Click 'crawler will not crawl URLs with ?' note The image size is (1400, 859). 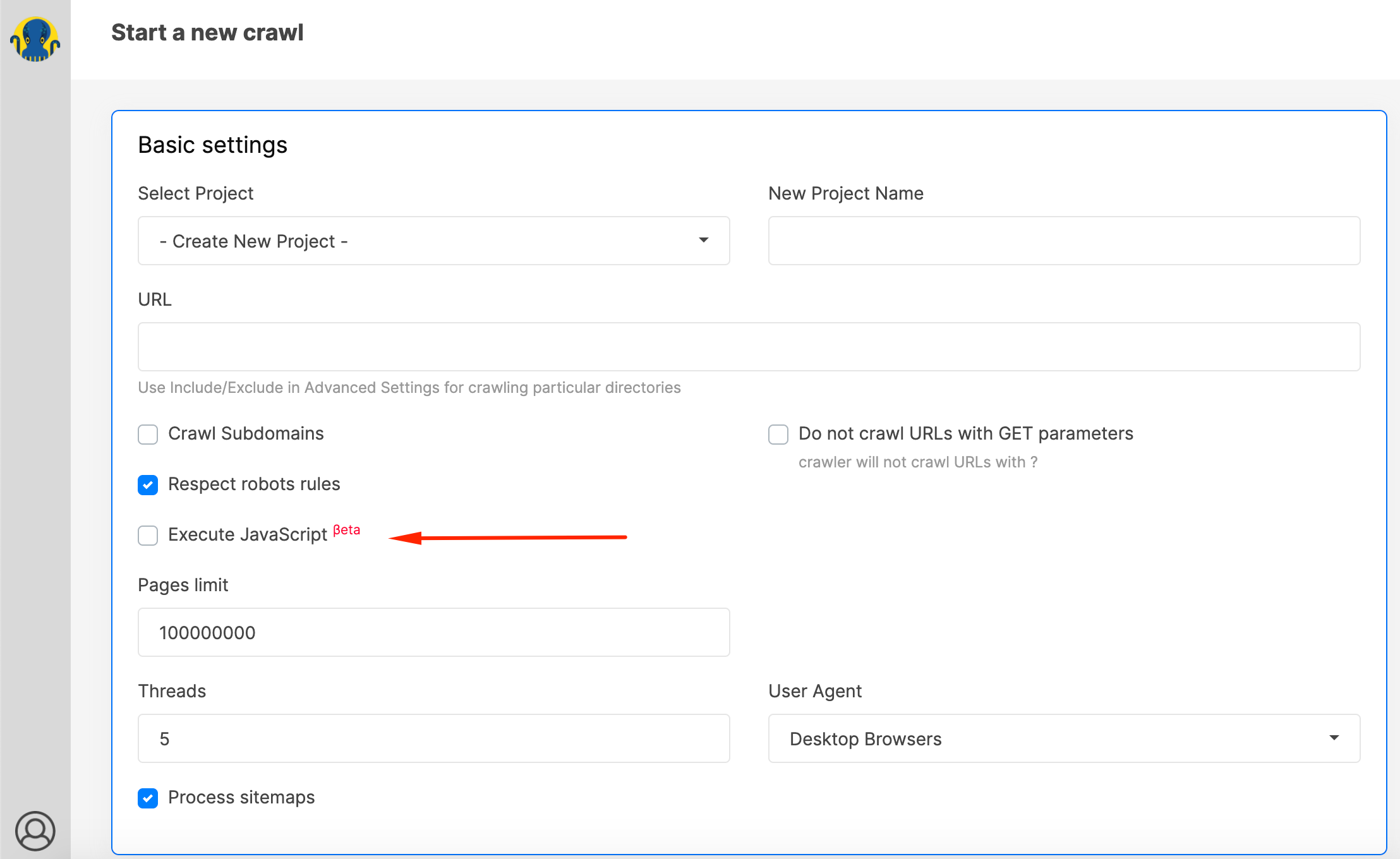918,462
